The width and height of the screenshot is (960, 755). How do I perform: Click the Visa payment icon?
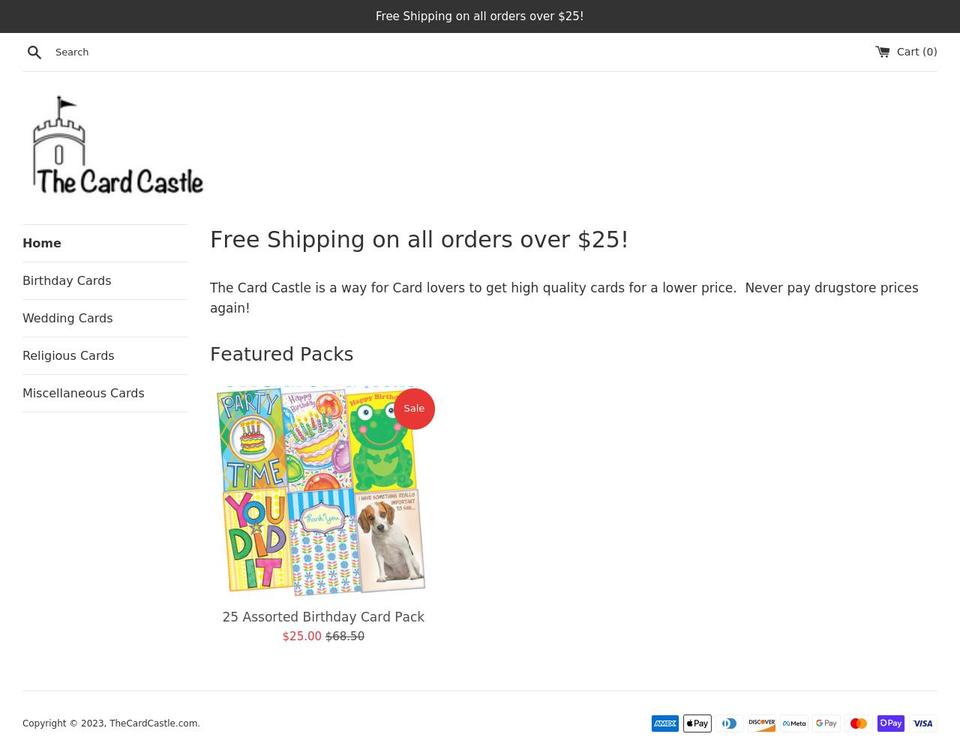click(x=922, y=723)
